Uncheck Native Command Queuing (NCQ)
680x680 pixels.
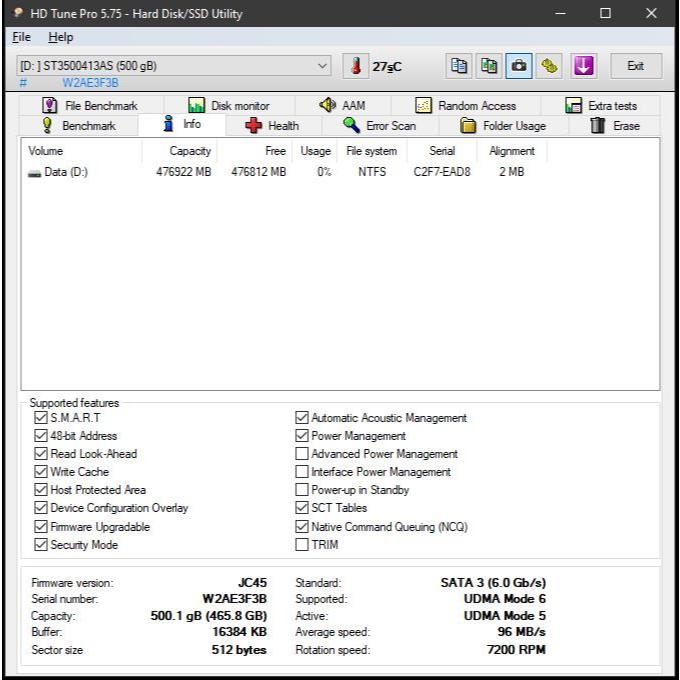coord(302,527)
